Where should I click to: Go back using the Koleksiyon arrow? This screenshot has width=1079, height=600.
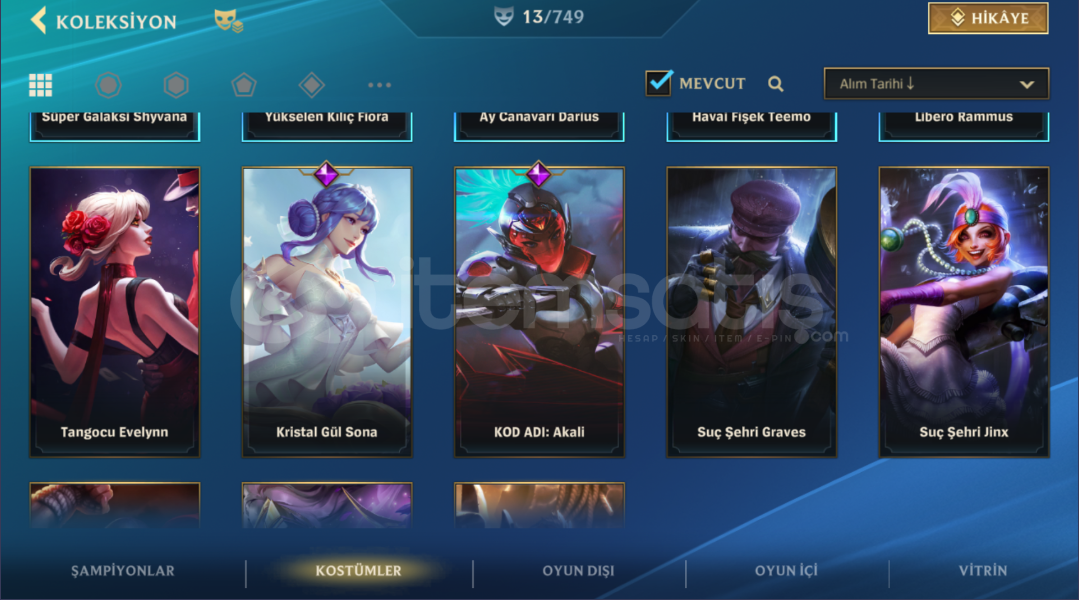coord(39,20)
